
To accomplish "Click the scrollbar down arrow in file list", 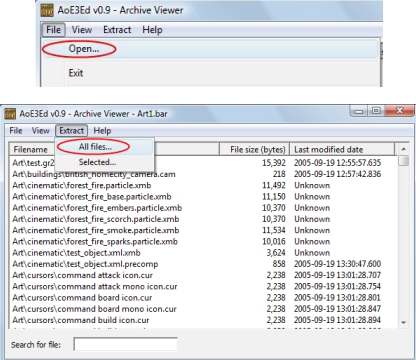I will tap(403, 322).
